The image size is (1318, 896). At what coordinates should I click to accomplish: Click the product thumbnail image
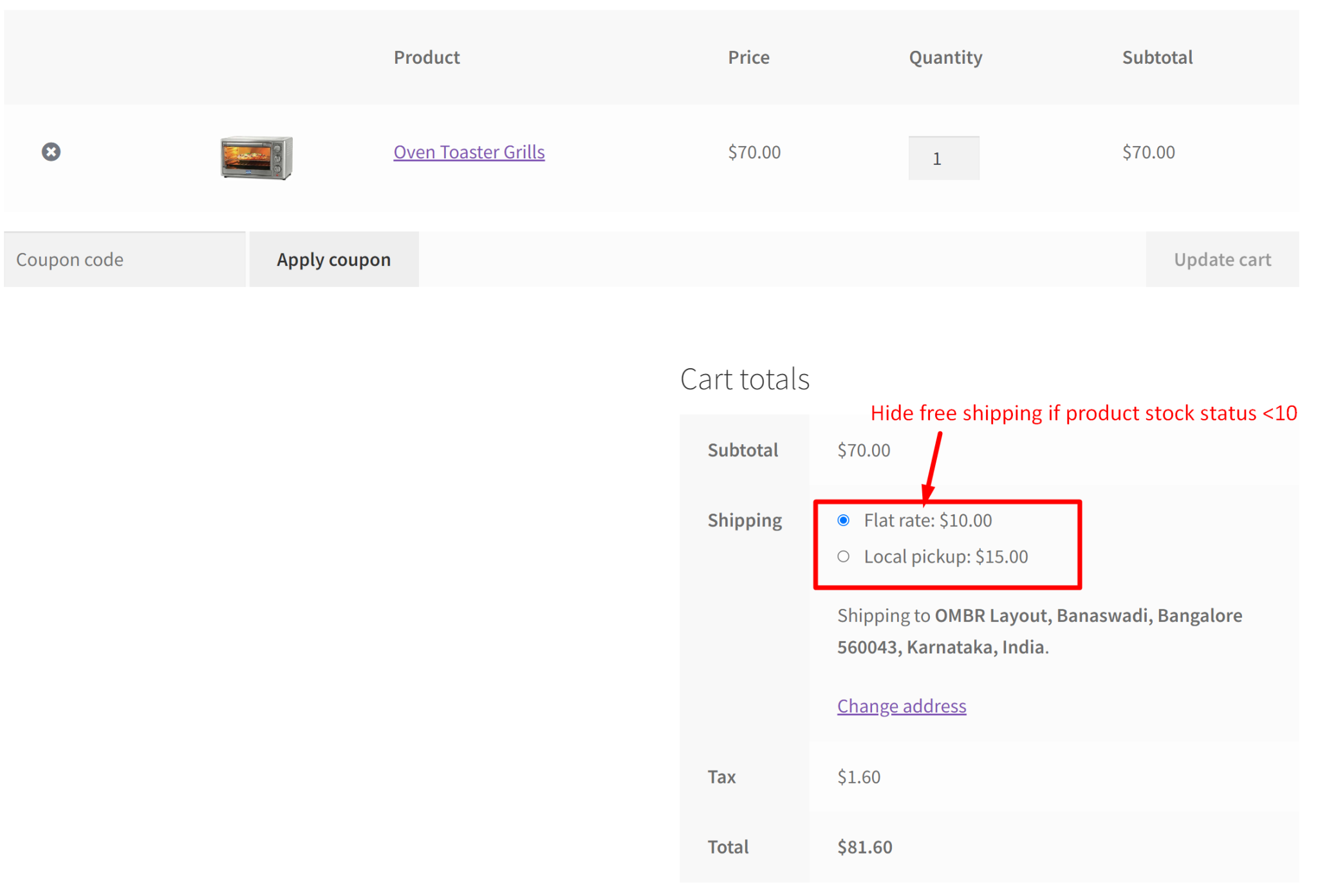[255, 158]
